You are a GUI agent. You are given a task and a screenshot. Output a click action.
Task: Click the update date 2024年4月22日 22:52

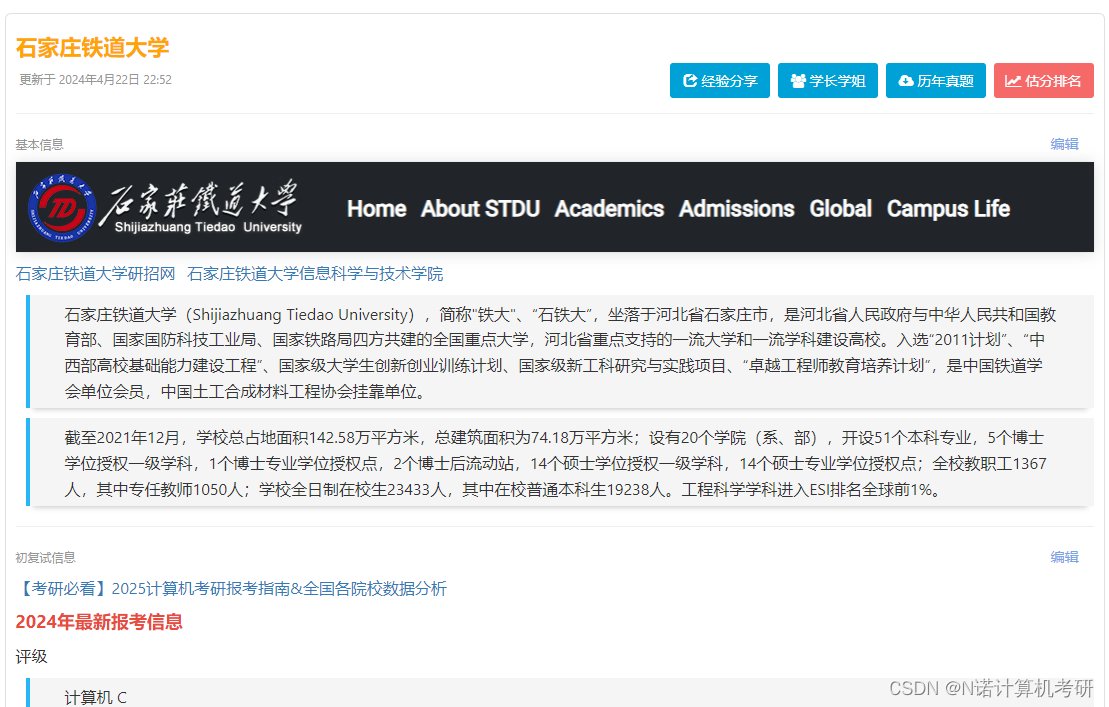coord(115,79)
